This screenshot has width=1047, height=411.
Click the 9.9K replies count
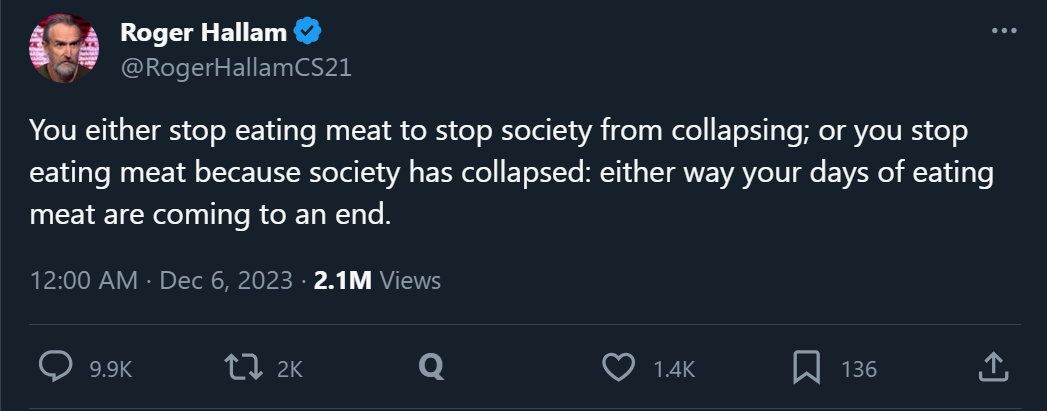110,369
